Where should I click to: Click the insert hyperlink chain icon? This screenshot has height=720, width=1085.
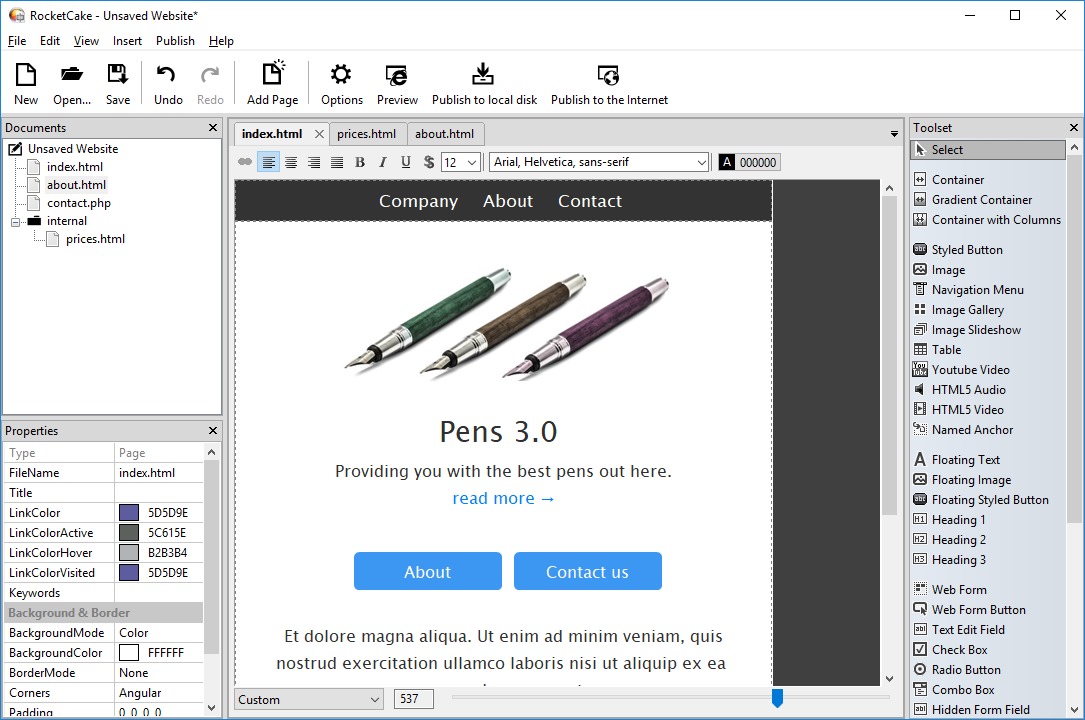pyautogui.click(x=245, y=162)
